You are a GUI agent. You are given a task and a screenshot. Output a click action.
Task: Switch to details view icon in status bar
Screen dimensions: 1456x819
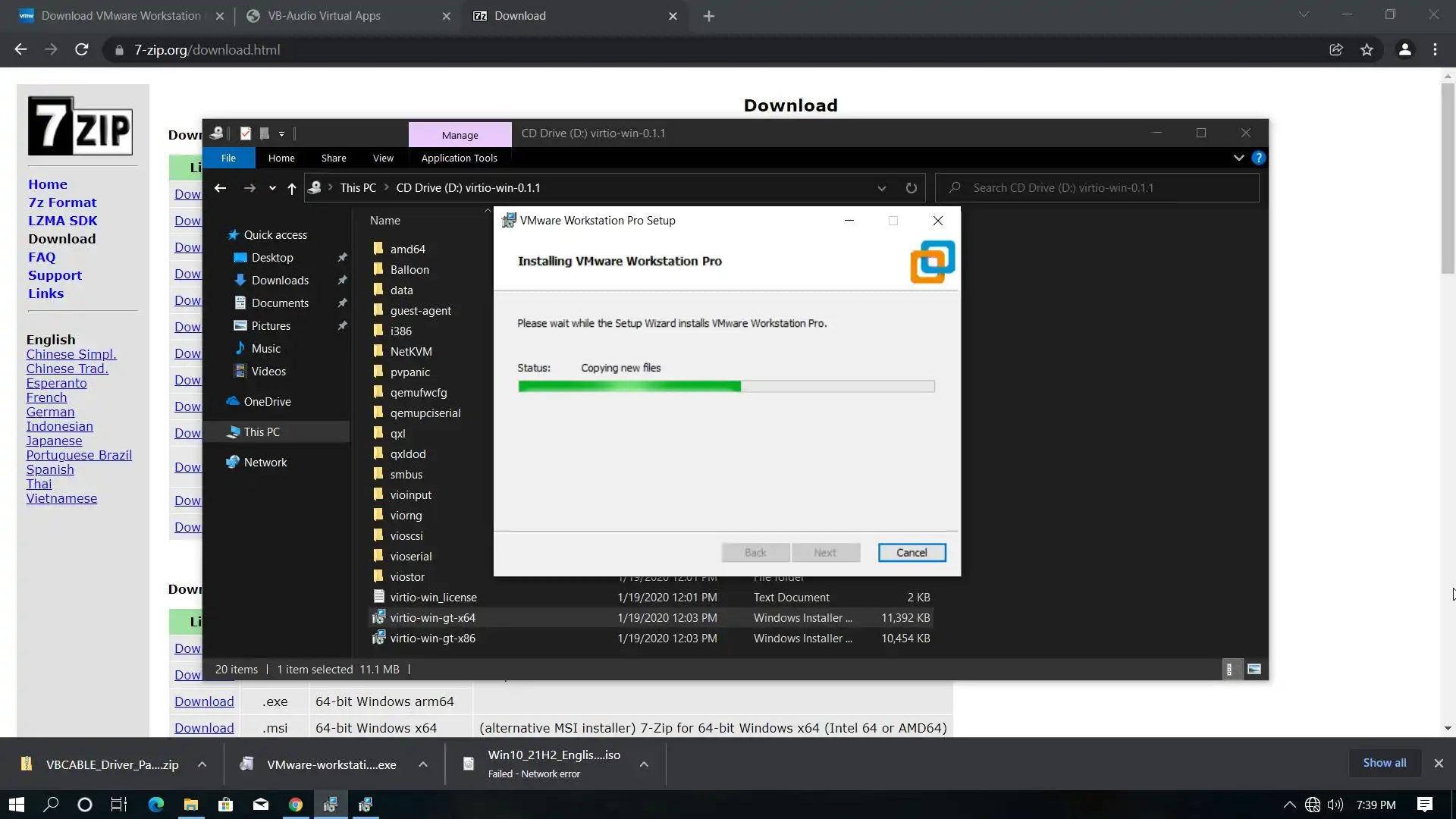[x=1229, y=669]
